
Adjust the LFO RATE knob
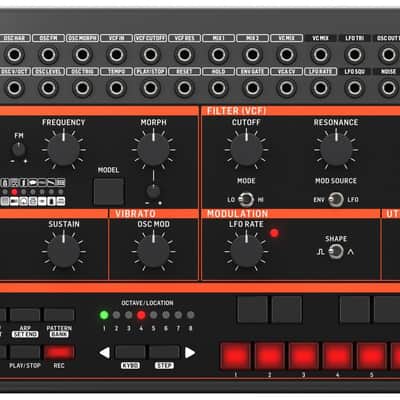(246, 251)
